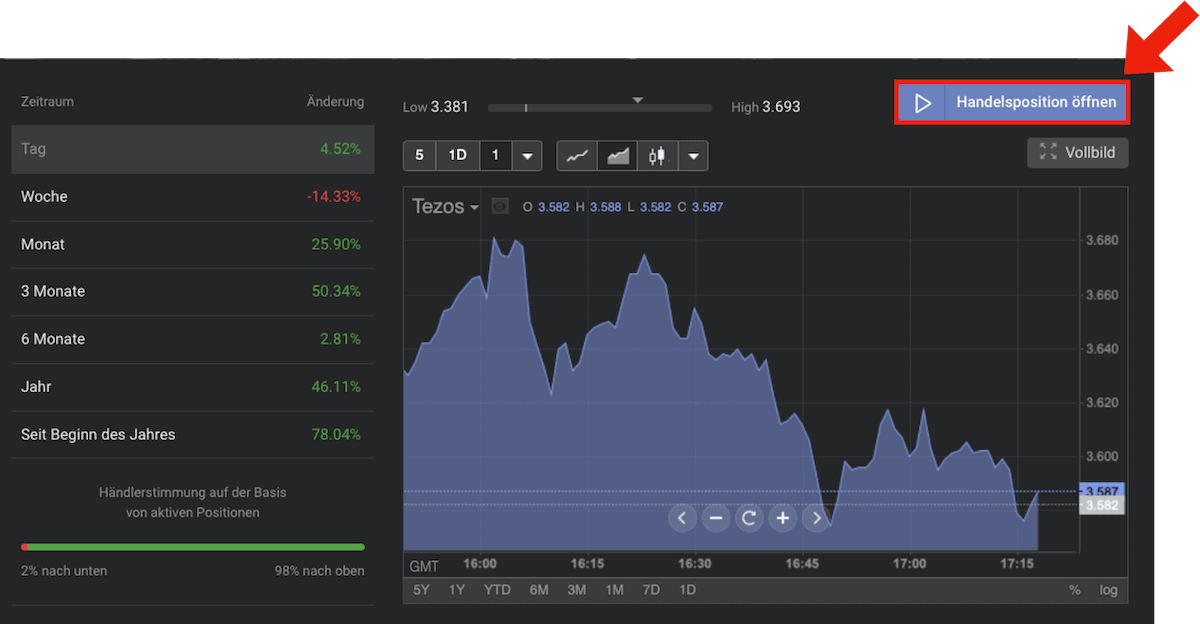
Task: Toggle log scale on chart
Action: tap(1108, 590)
